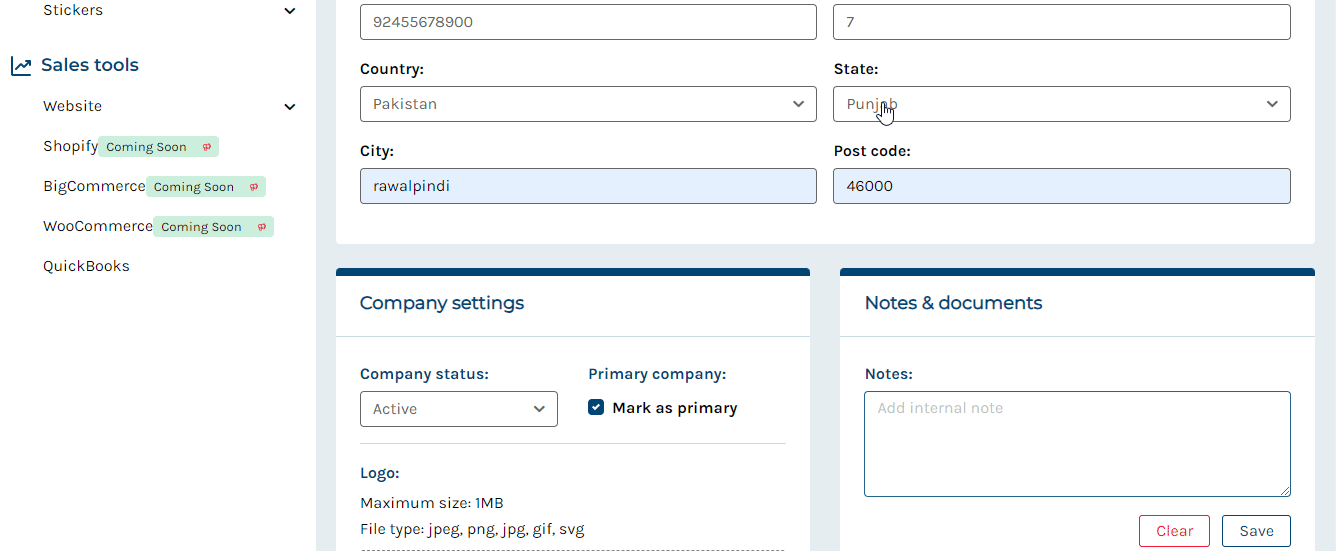Screen dimensions: 1336x551
Task: Open the Country dropdown showing Pakistan
Action: tap(588, 104)
